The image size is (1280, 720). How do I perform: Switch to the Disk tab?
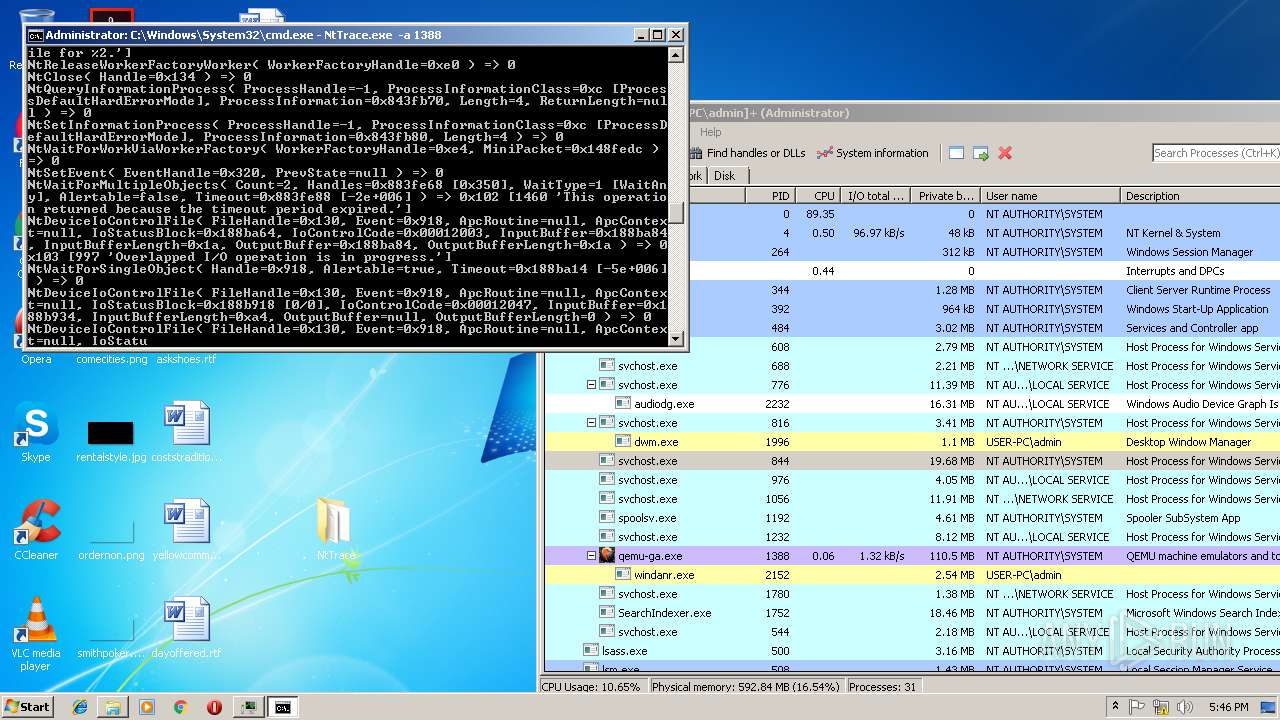coord(724,175)
